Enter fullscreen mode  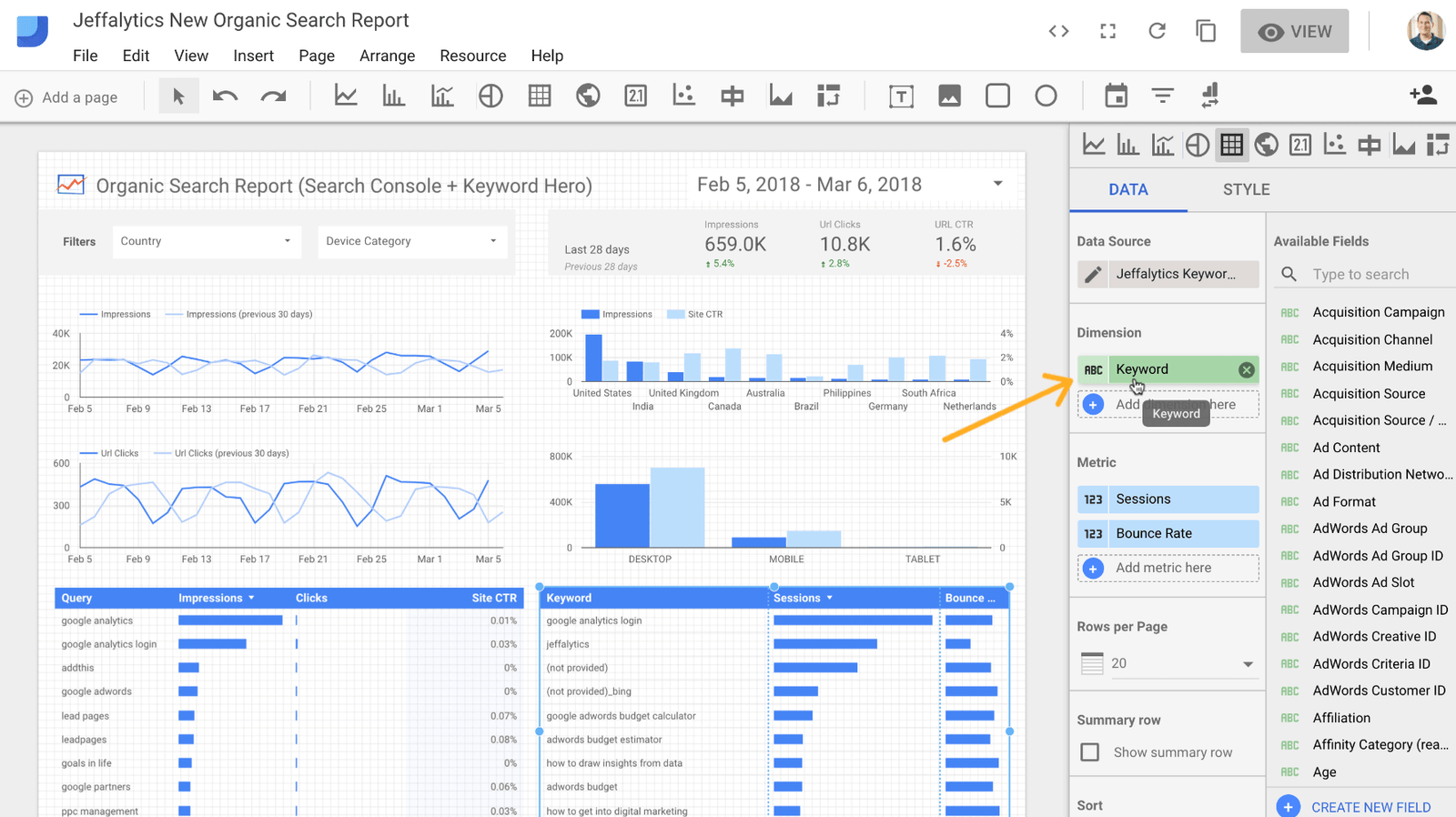click(x=1107, y=31)
